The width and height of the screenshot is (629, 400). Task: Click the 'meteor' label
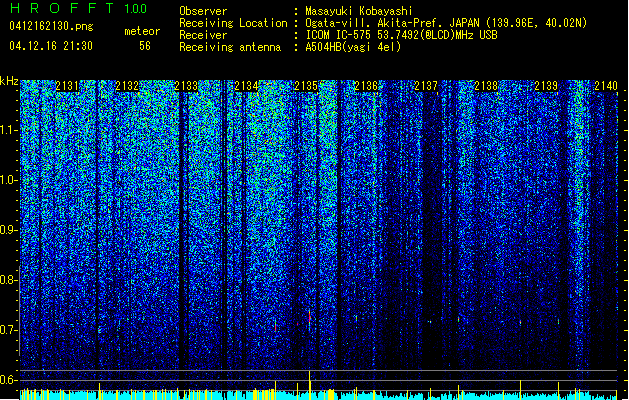pos(142,31)
